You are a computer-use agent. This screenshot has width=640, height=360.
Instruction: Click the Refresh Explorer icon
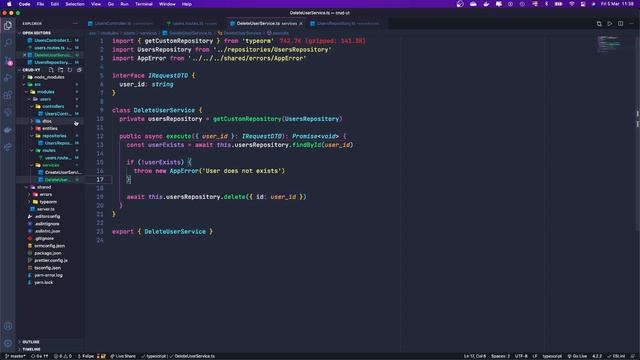pyautogui.click(x=70, y=70)
